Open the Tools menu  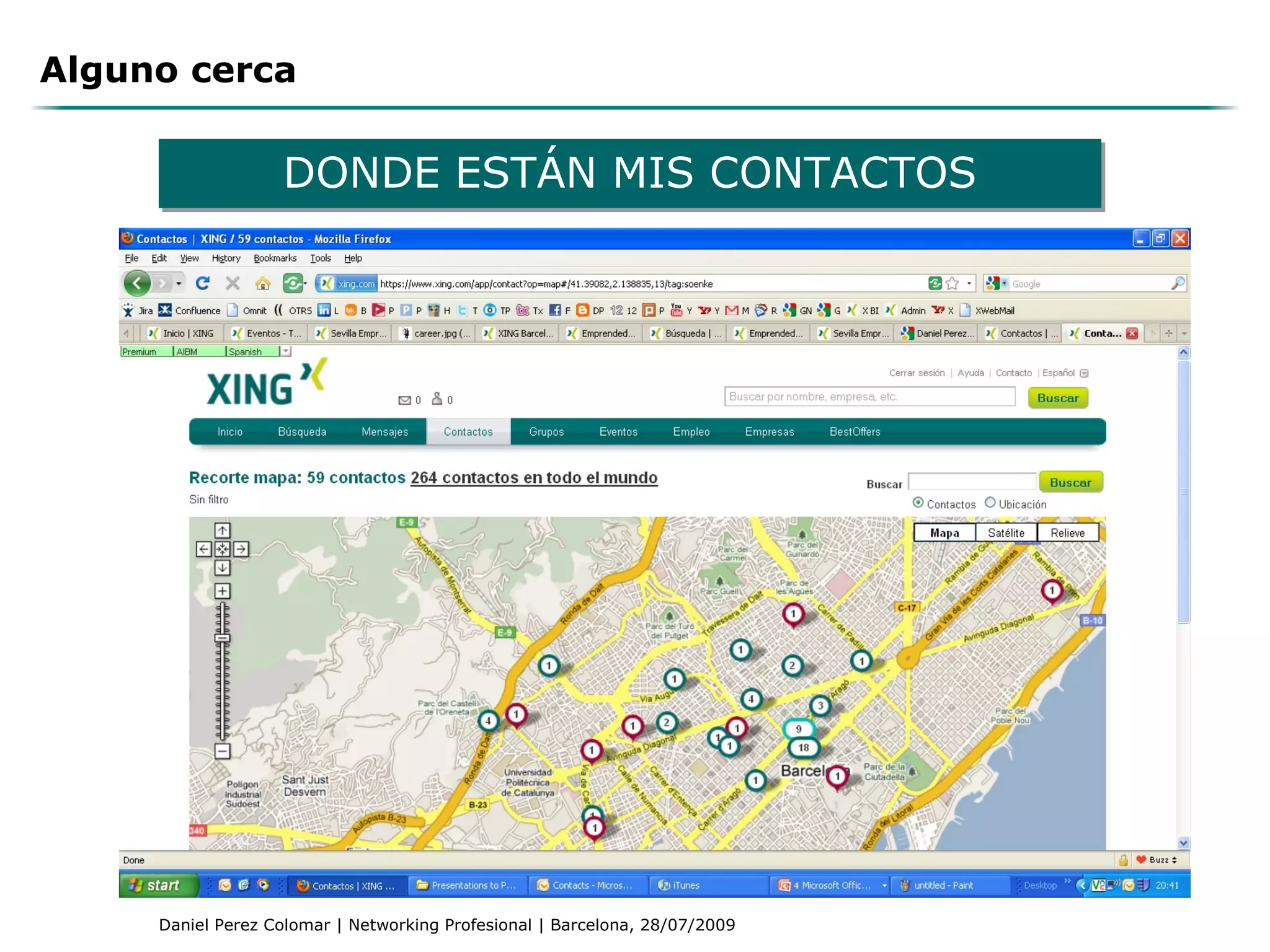[x=321, y=258]
